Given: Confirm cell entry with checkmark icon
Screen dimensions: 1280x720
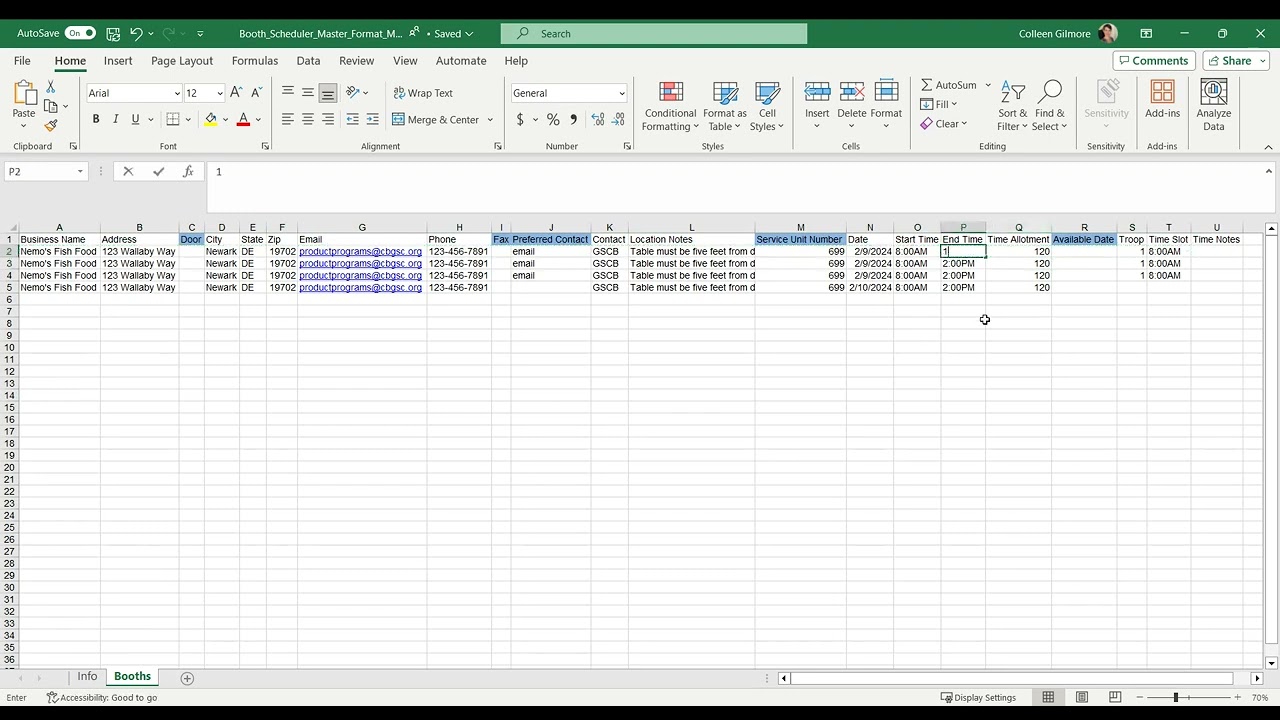Looking at the screenshot, I should coord(158,172).
